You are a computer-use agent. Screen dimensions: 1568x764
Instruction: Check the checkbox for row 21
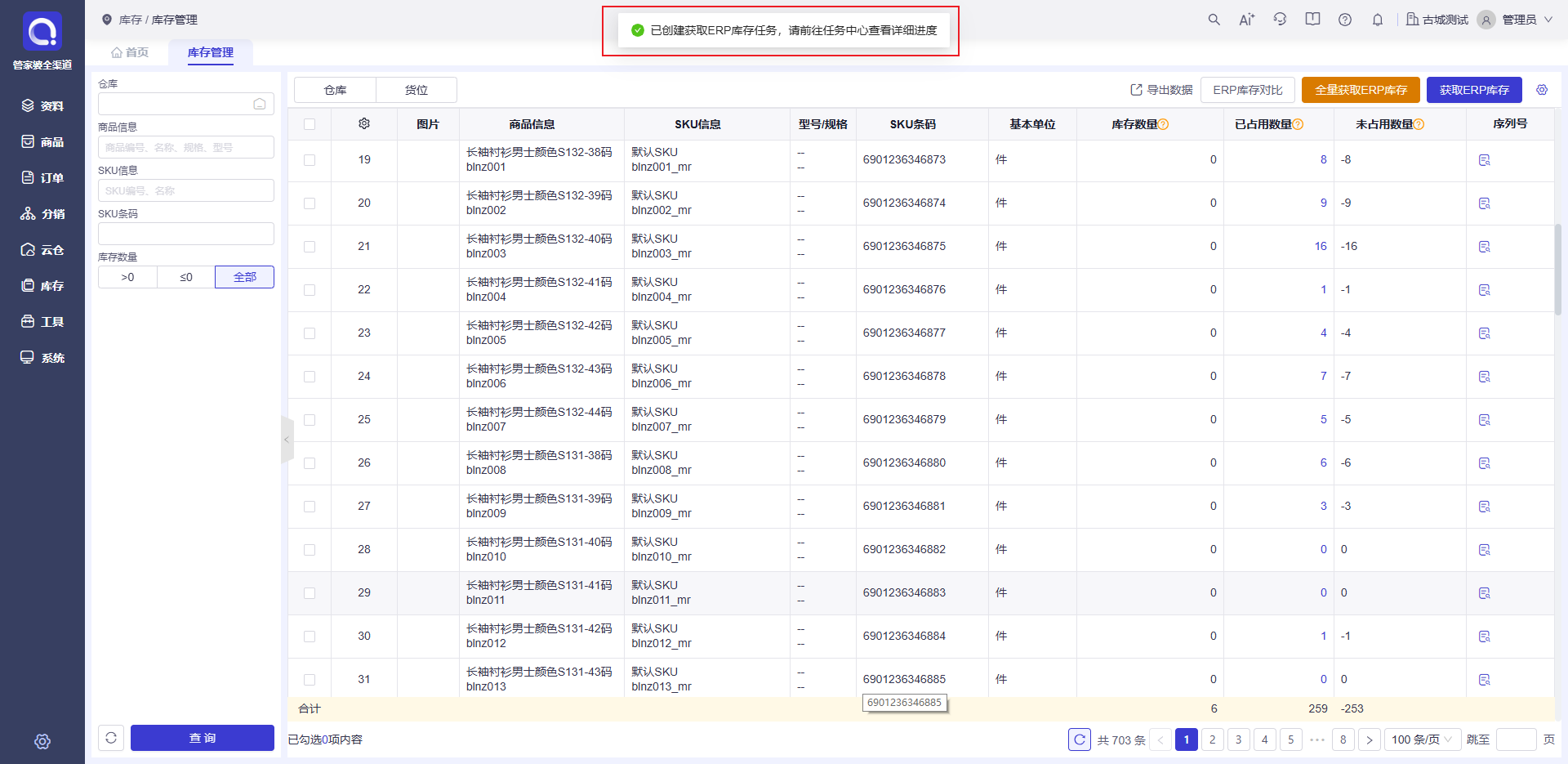310,247
